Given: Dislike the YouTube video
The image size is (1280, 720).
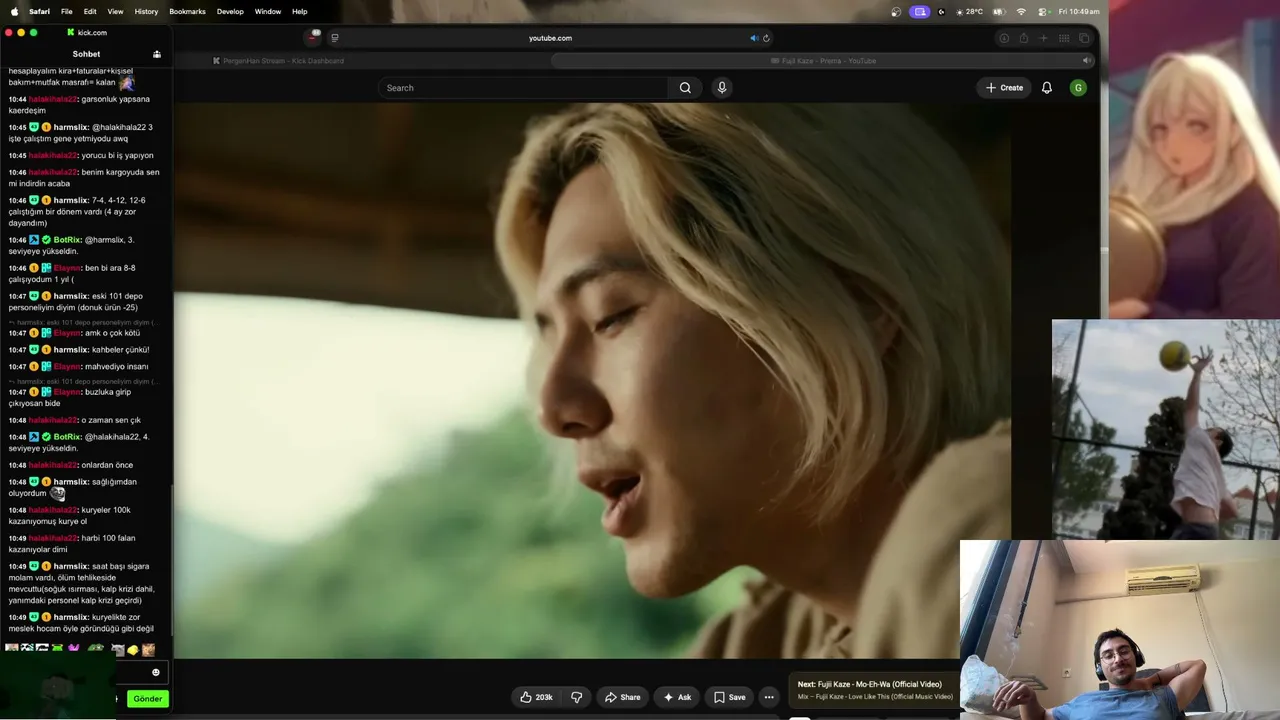Looking at the screenshot, I should click(x=577, y=697).
